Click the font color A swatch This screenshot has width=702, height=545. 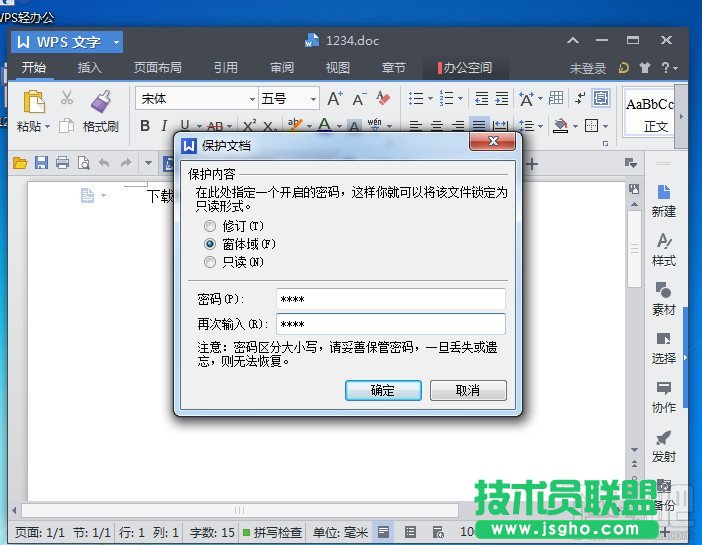point(325,125)
